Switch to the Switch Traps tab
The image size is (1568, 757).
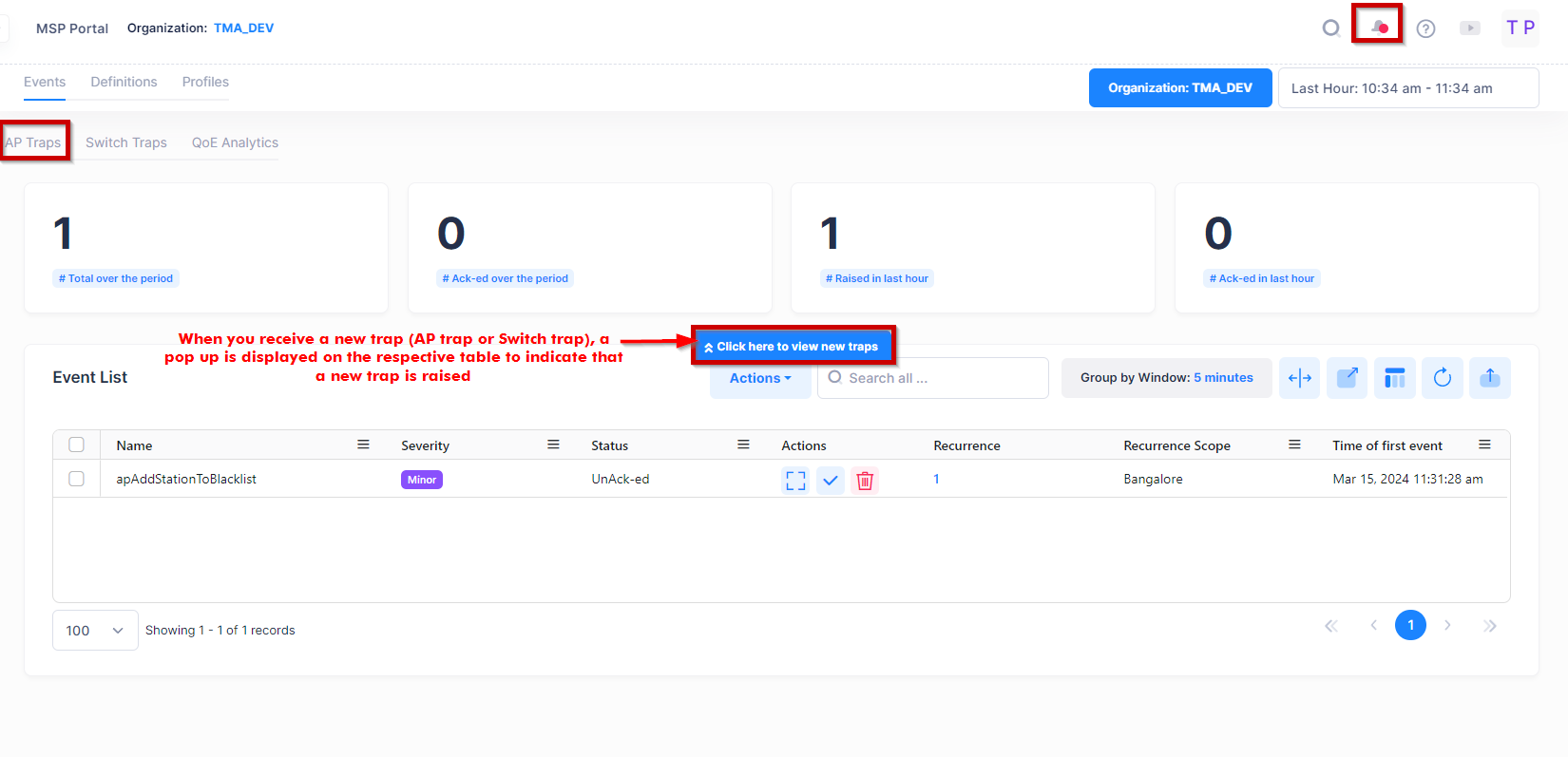coord(126,142)
